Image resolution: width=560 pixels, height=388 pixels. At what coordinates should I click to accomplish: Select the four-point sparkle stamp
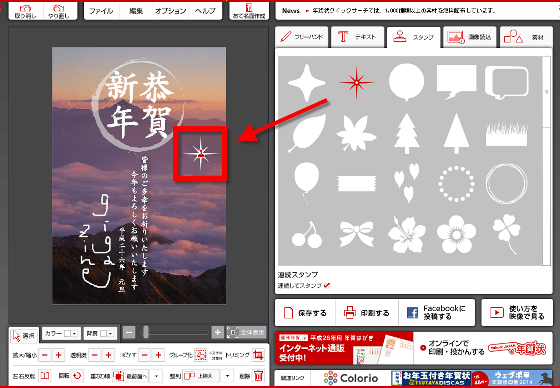point(306,83)
